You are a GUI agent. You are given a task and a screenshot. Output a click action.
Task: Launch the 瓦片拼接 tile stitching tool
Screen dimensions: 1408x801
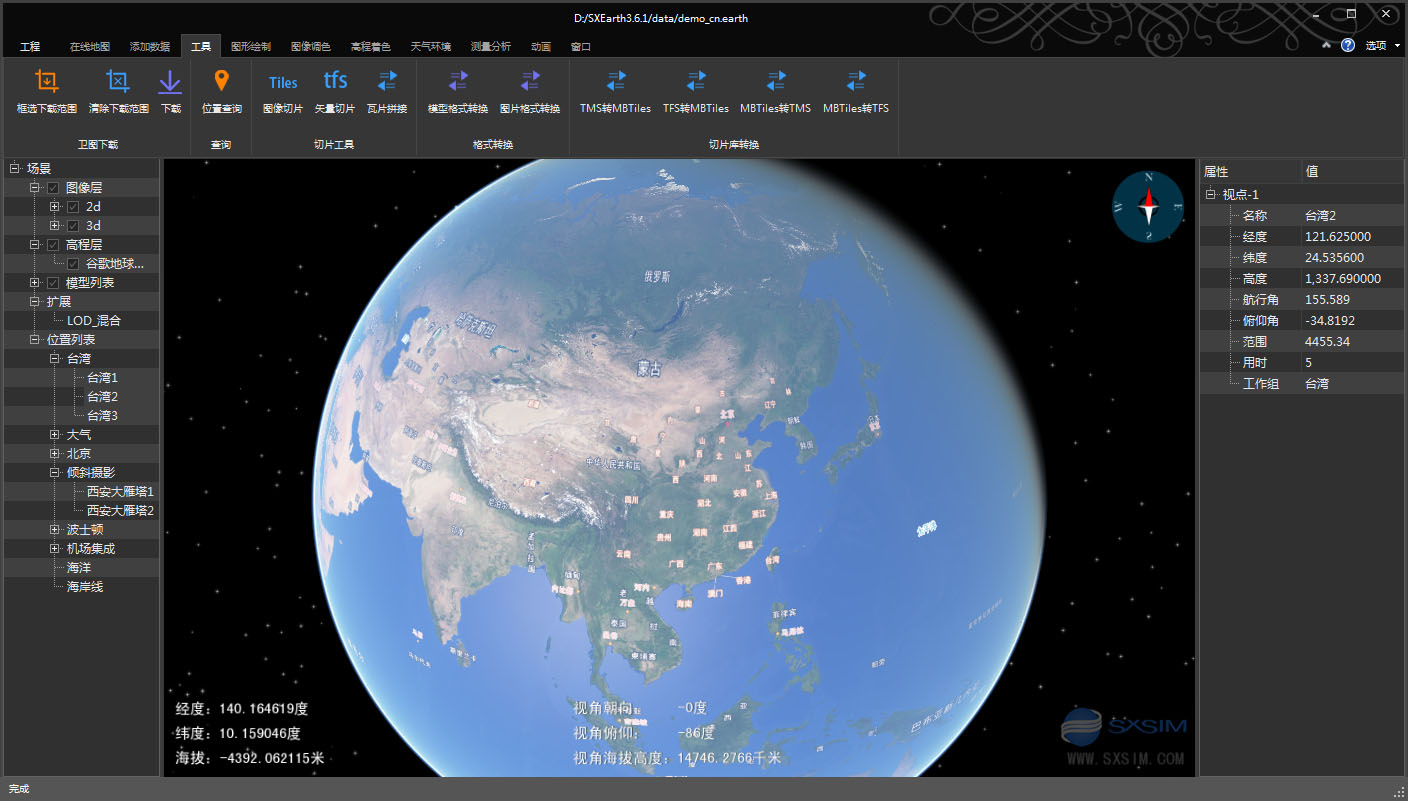click(387, 91)
